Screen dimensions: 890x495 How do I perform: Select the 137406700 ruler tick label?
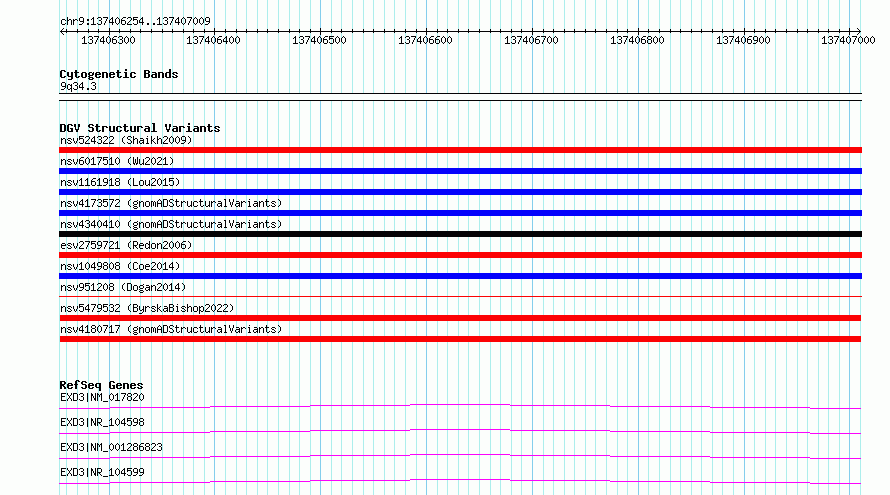click(531, 40)
